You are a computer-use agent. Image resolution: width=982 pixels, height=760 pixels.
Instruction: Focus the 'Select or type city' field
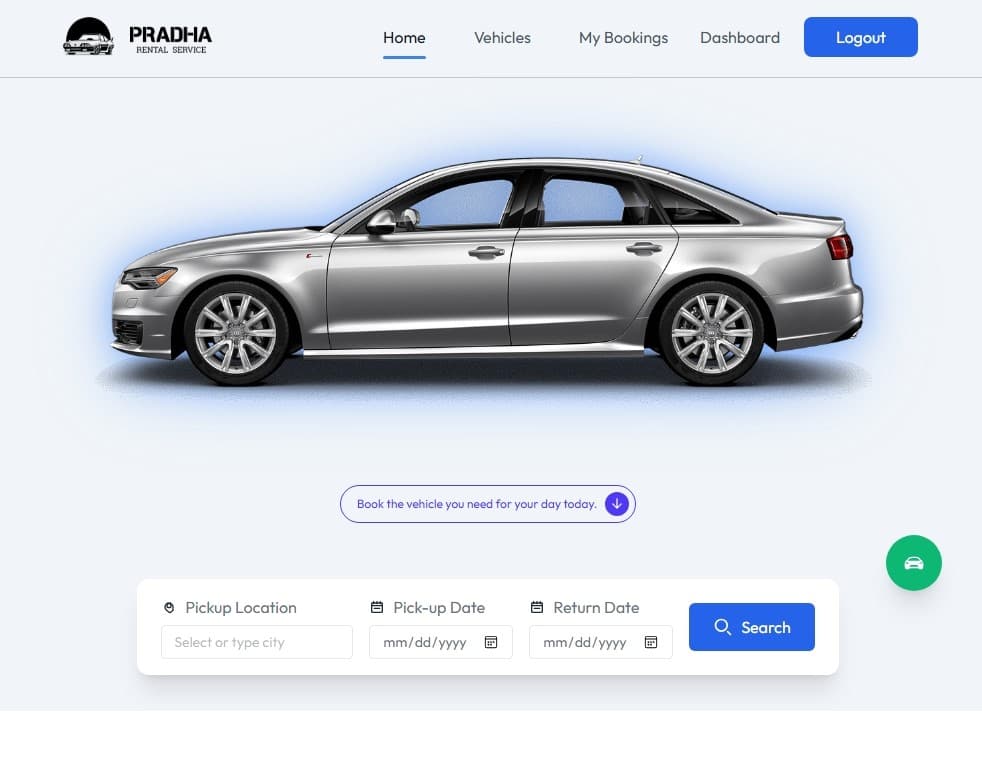pos(257,642)
